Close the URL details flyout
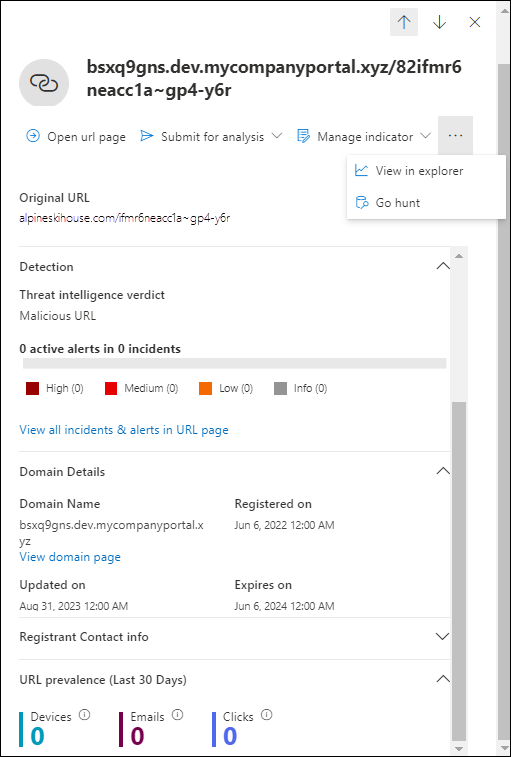This screenshot has width=511, height=757. 475,22
